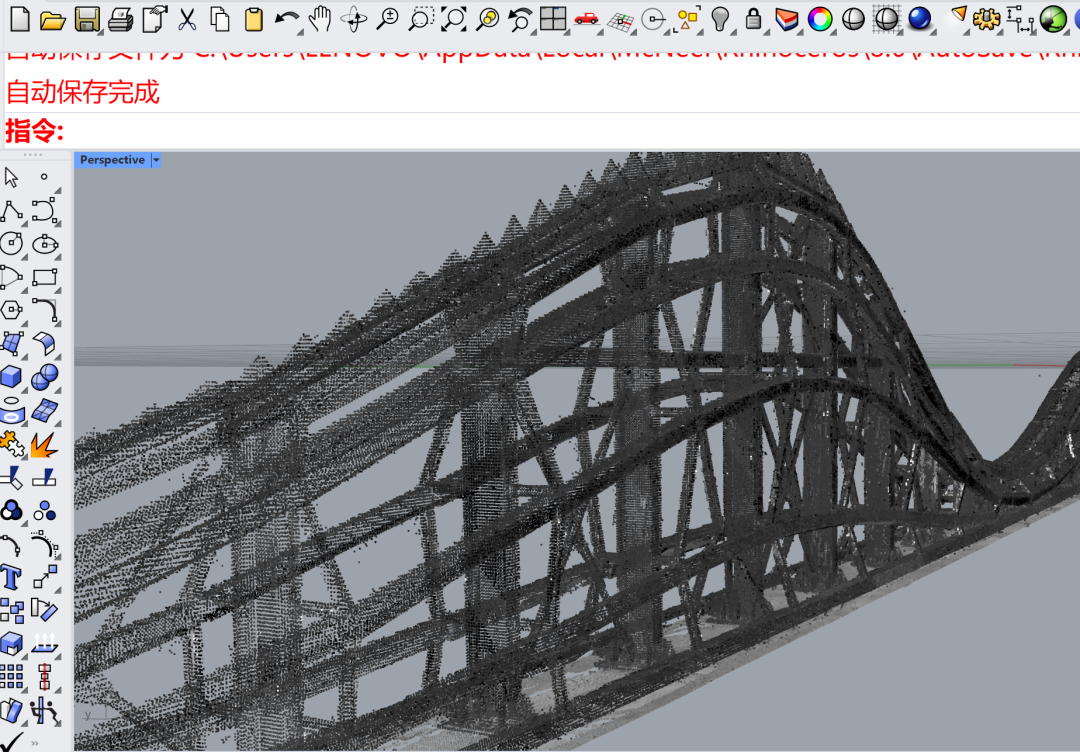1080x752 pixels.
Task: Click the four-viewport layout icon
Action: coord(552,19)
